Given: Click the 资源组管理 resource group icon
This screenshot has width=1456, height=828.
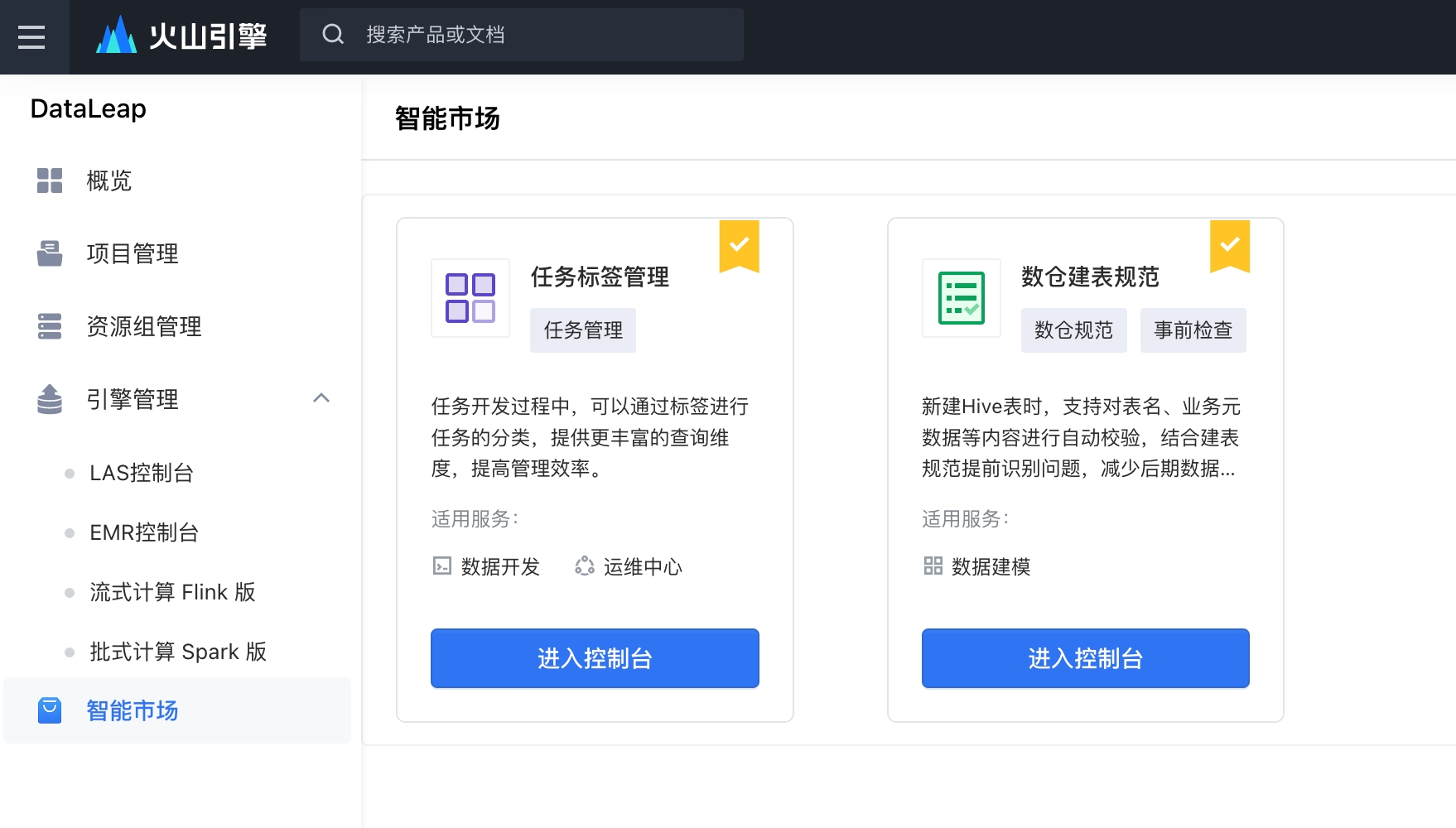Looking at the screenshot, I should pos(50,326).
